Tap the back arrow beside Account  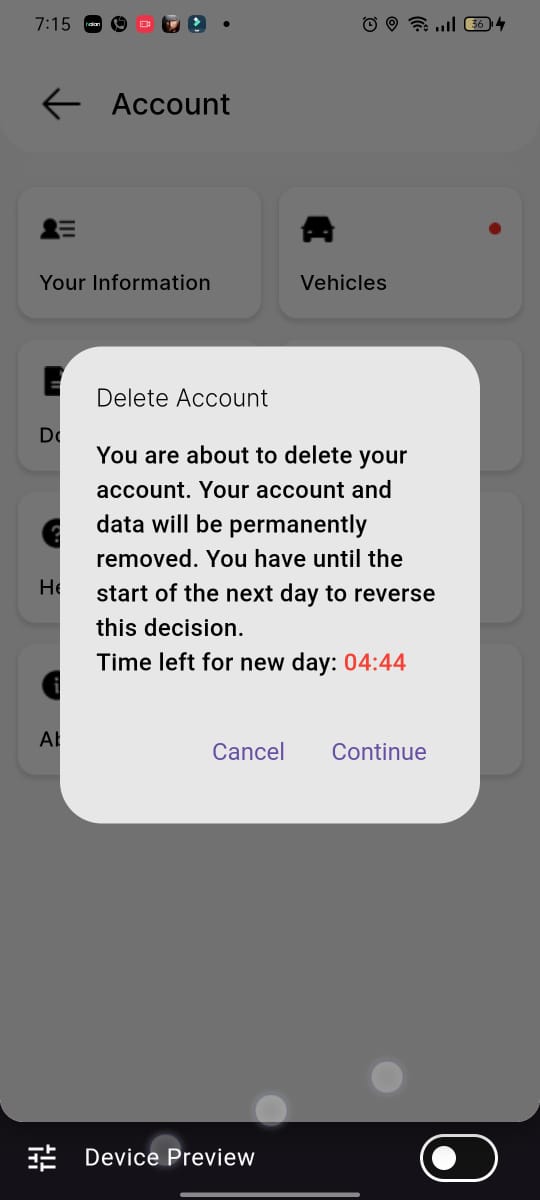[x=61, y=104]
